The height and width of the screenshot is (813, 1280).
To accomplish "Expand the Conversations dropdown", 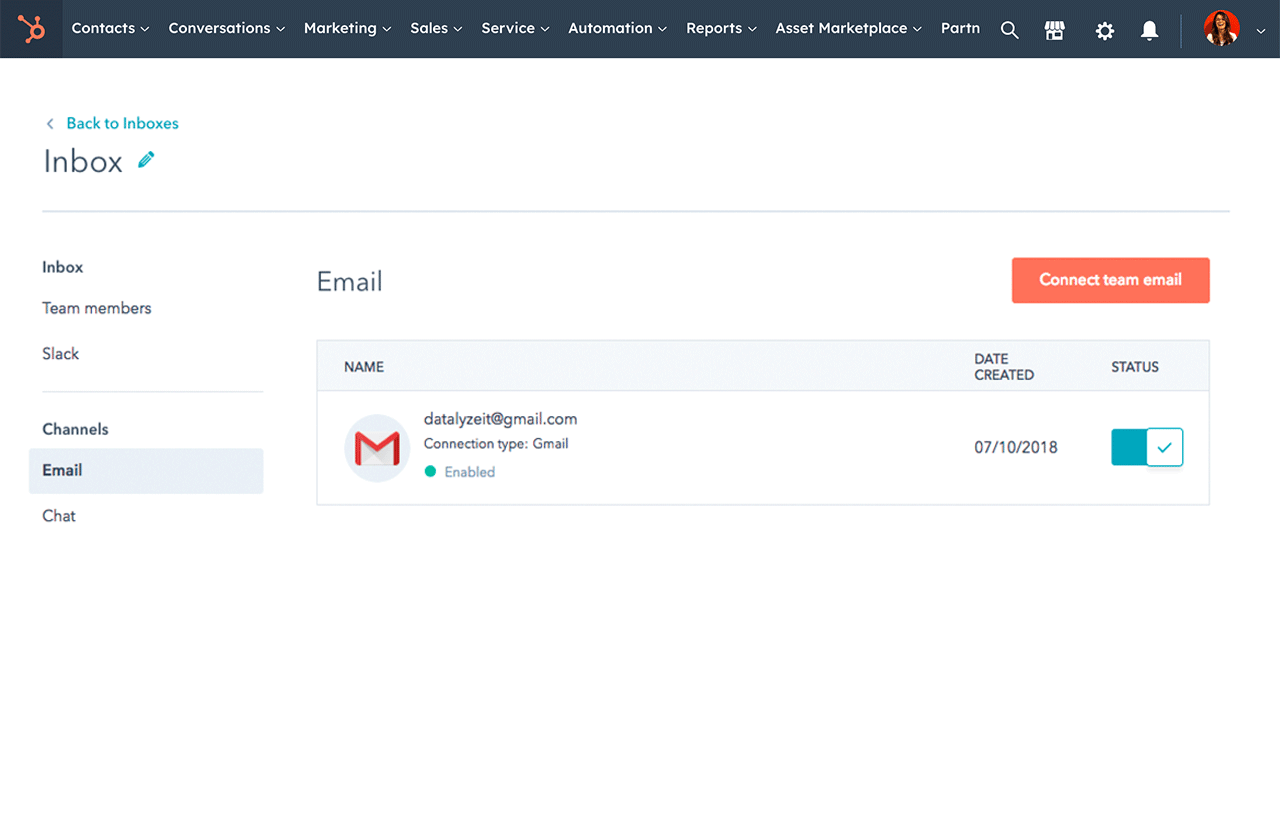I will [226, 28].
